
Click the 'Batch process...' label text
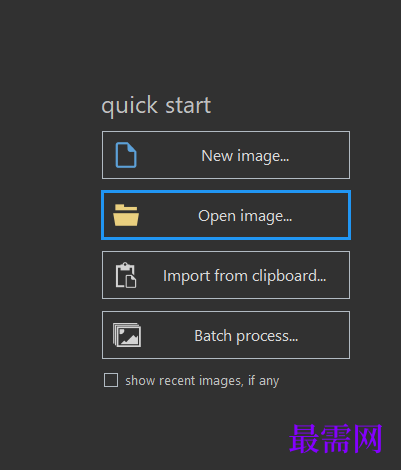click(x=246, y=336)
